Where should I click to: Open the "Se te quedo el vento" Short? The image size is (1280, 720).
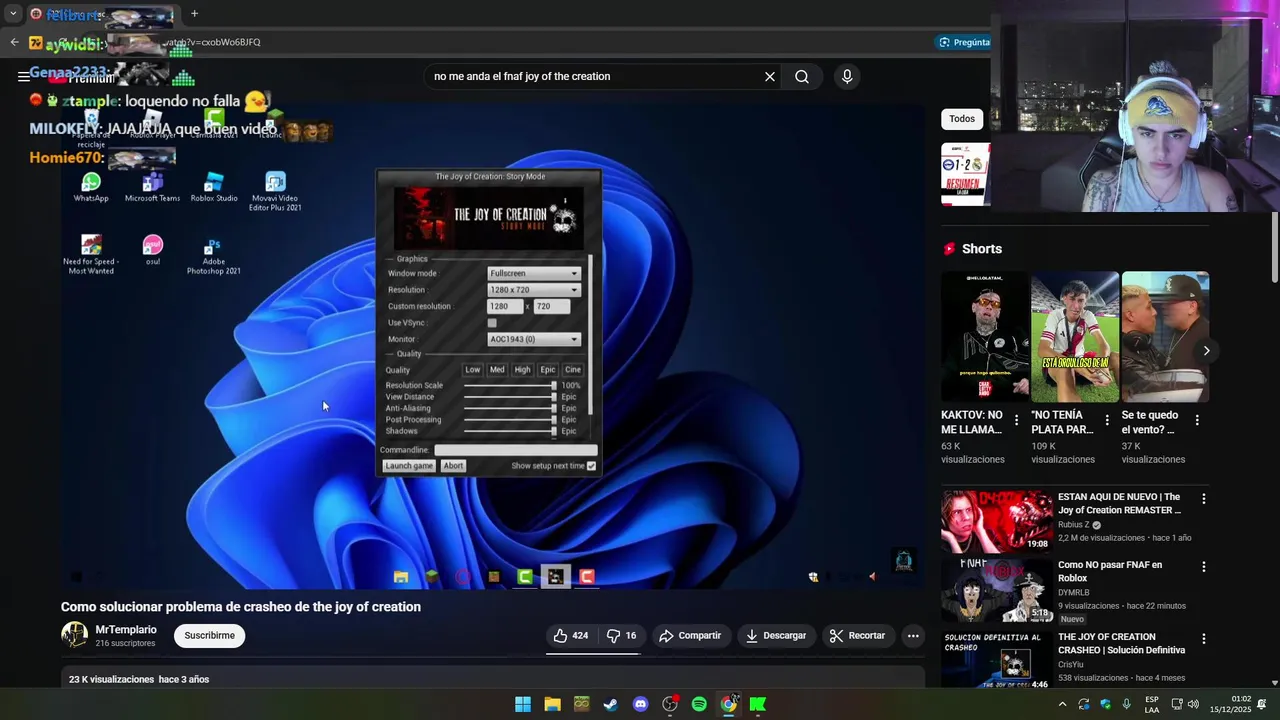coord(1165,337)
